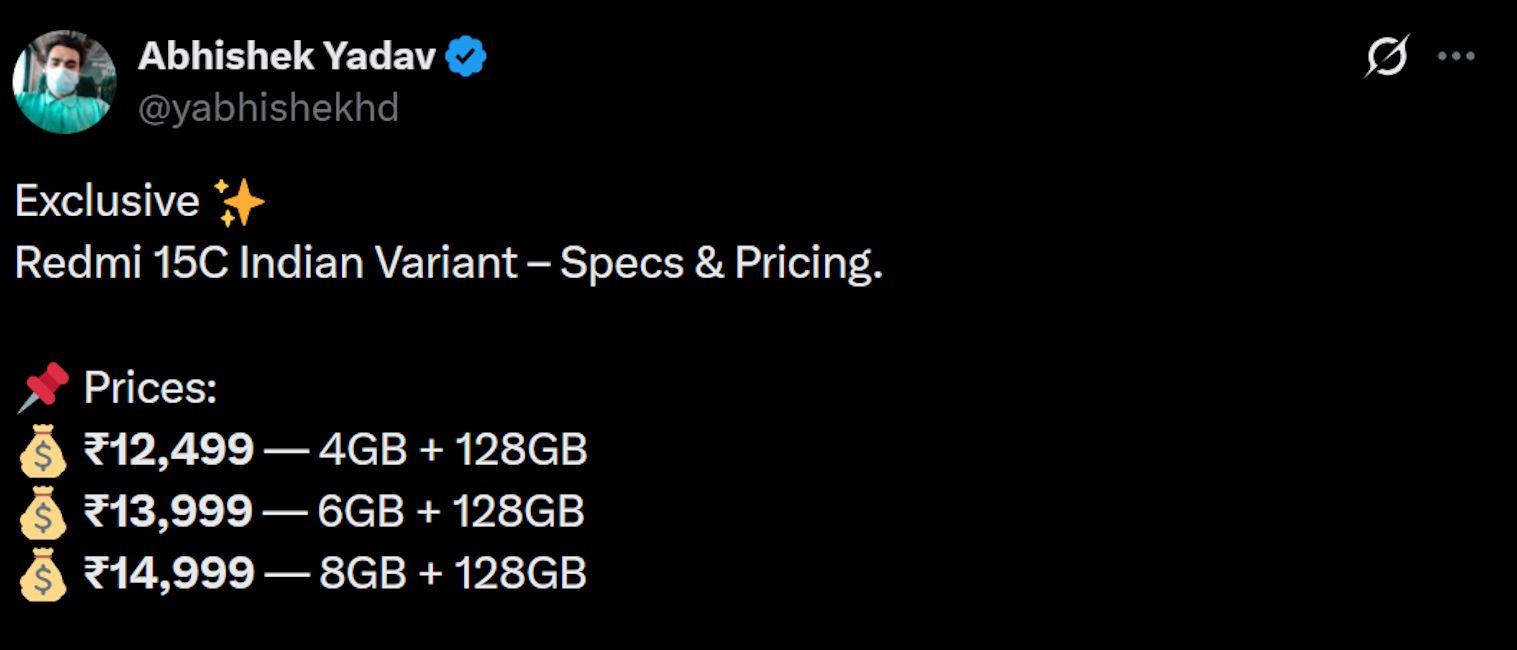This screenshot has width=1517, height=650.
Task: Click the money bag beside ₹13,999
Action: point(43,513)
